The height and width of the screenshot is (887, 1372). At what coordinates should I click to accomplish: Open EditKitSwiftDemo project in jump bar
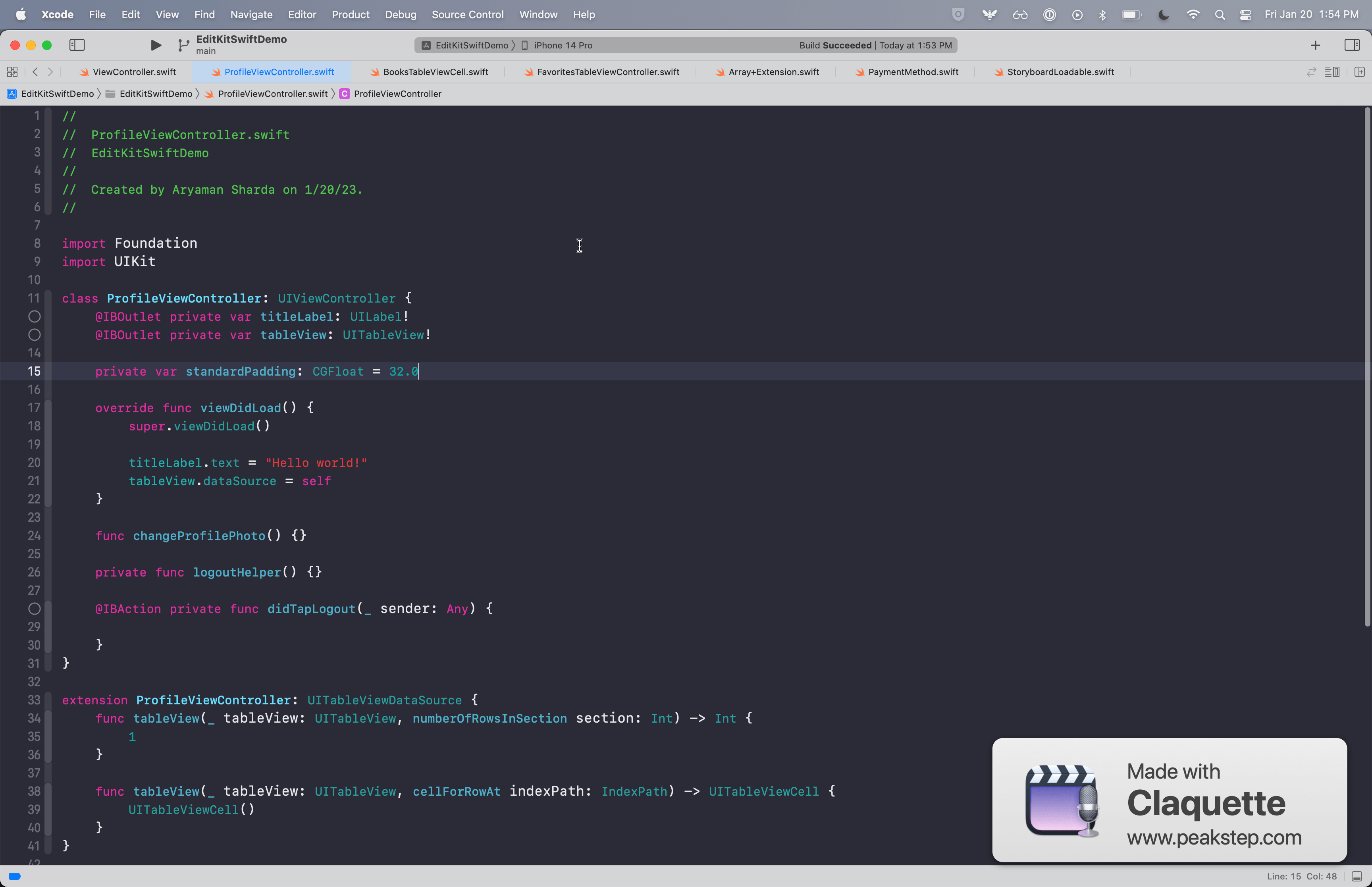coord(51,94)
